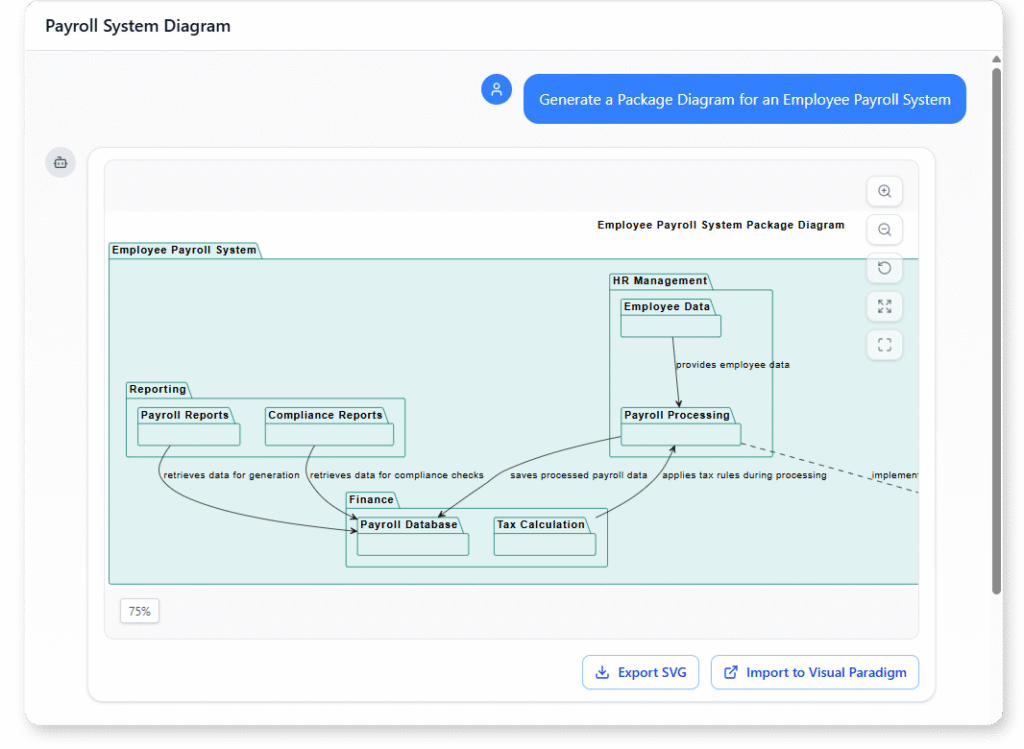Select the Tax Calculation package
1024x749 pixels.
540,524
